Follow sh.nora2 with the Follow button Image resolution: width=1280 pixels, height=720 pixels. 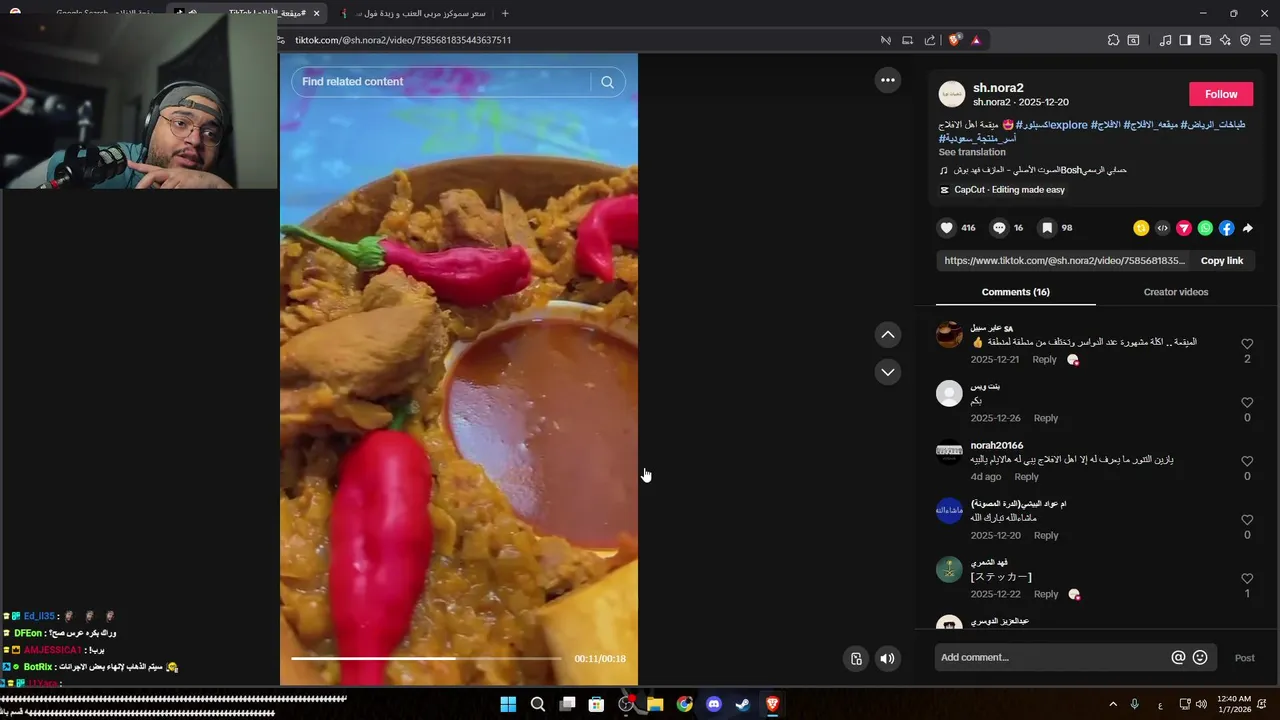pyautogui.click(x=1221, y=94)
